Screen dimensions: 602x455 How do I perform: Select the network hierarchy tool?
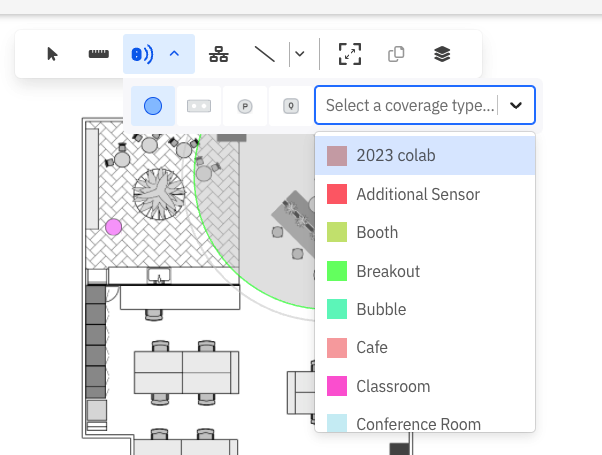click(x=219, y=54)
